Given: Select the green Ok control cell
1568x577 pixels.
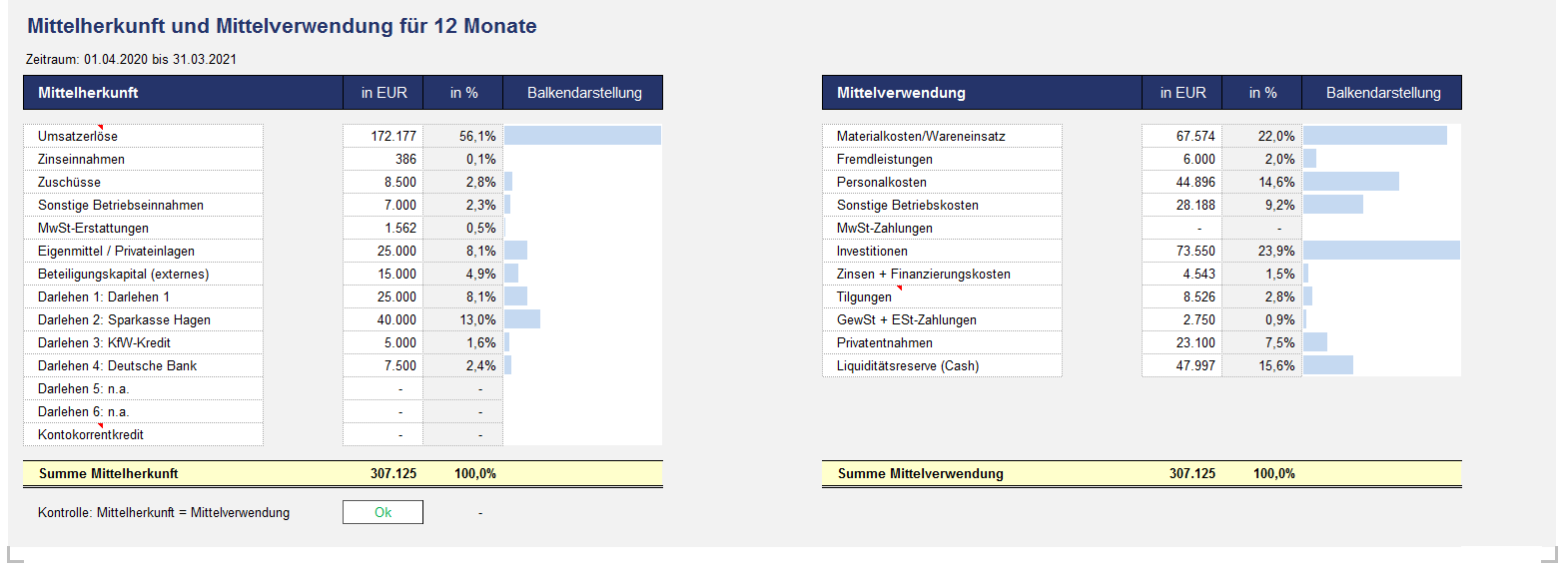Looking at the screenshot, I should click(383, 512).
